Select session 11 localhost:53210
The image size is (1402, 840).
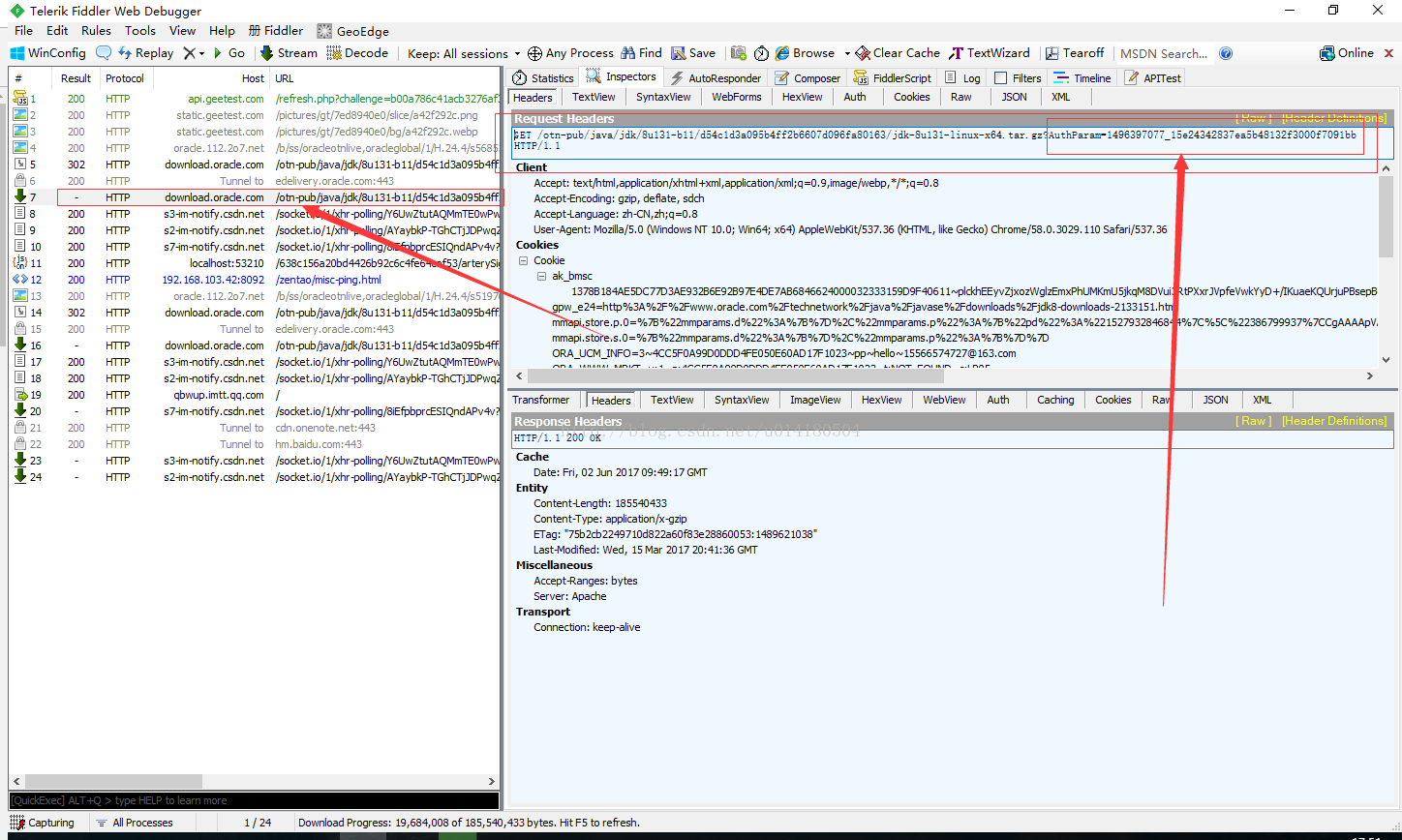click(255, 263)
